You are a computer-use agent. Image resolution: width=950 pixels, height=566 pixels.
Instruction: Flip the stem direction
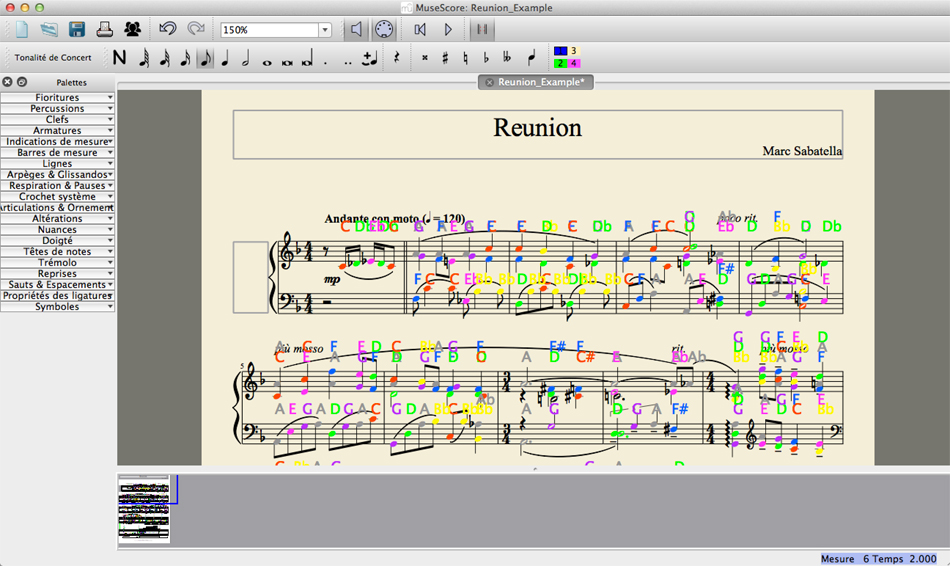pos(531,58)
